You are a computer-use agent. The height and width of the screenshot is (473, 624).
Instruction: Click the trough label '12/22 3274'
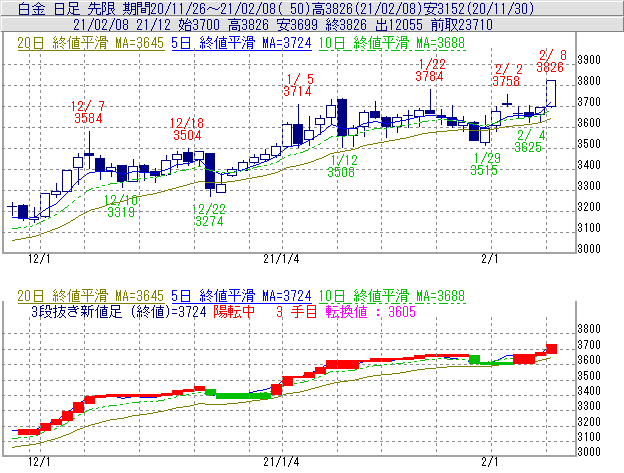209,215
